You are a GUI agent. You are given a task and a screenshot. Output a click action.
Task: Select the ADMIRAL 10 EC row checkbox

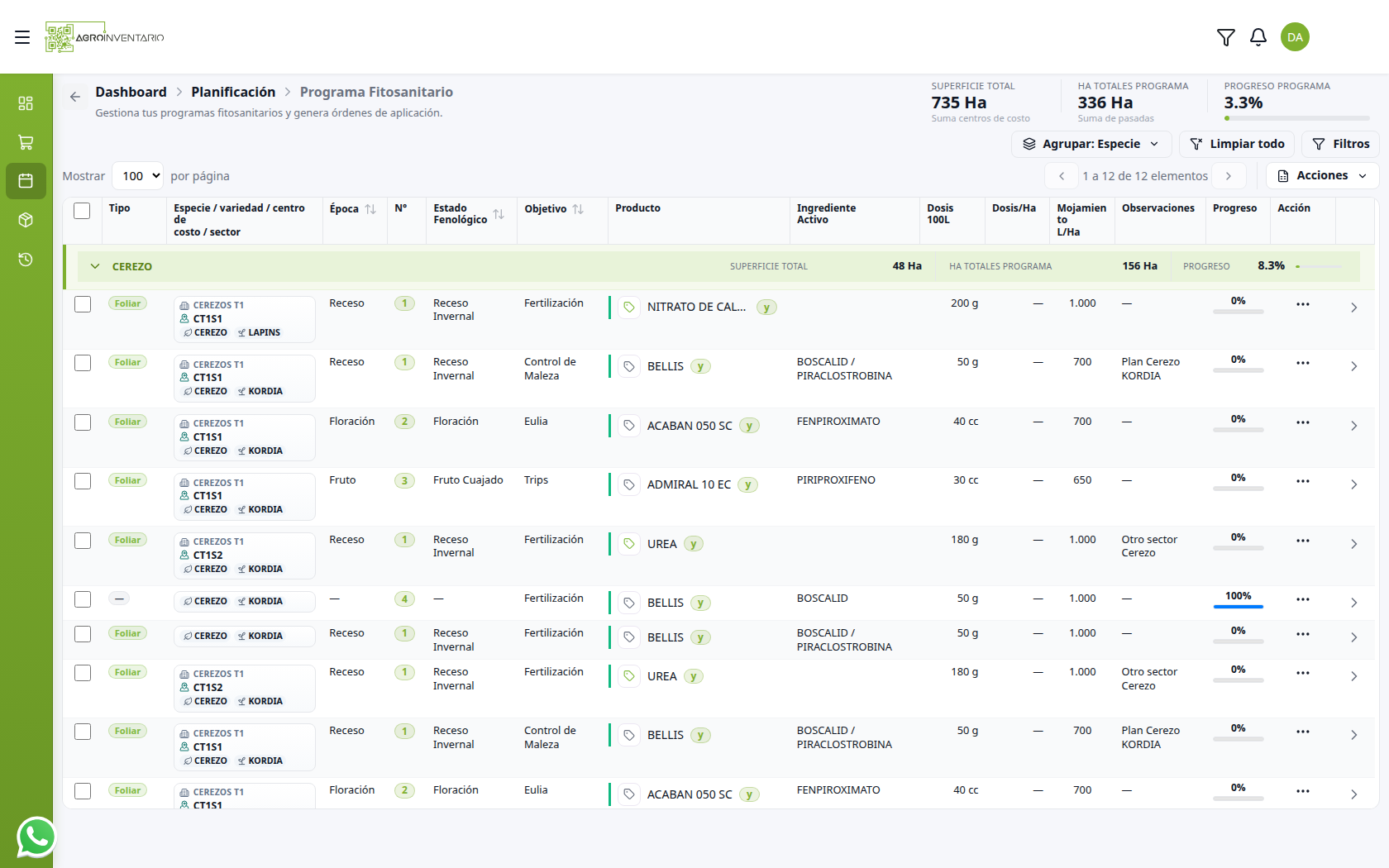pyautogui.click(x=83, y=481)
